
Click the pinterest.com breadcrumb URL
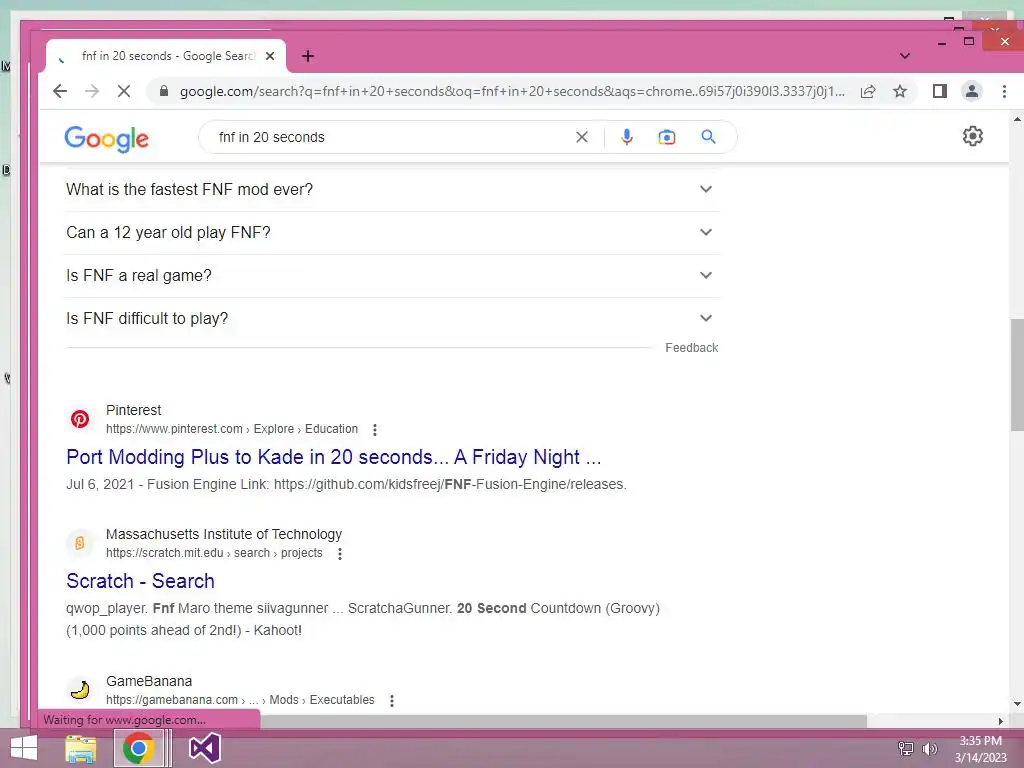tap(232, 429)
